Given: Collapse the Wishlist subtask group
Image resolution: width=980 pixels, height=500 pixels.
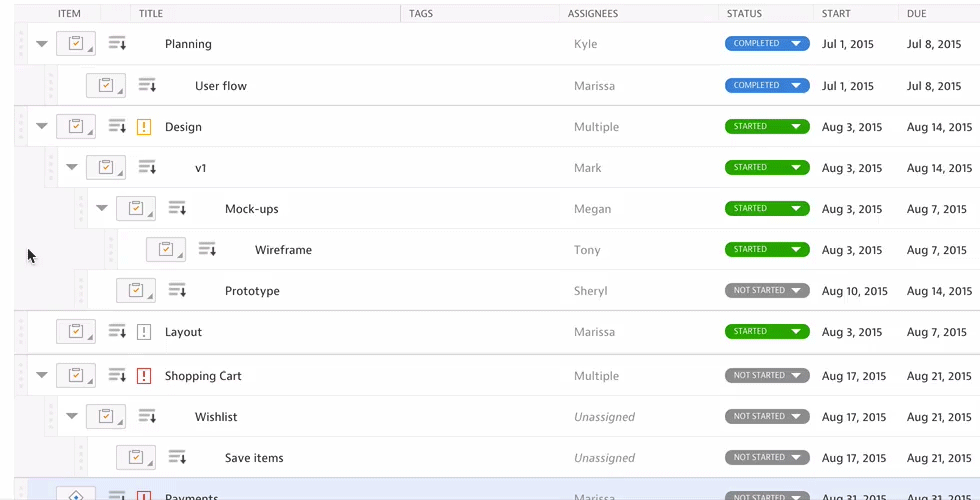Looking at the screenshot, I should pos(72,416).
